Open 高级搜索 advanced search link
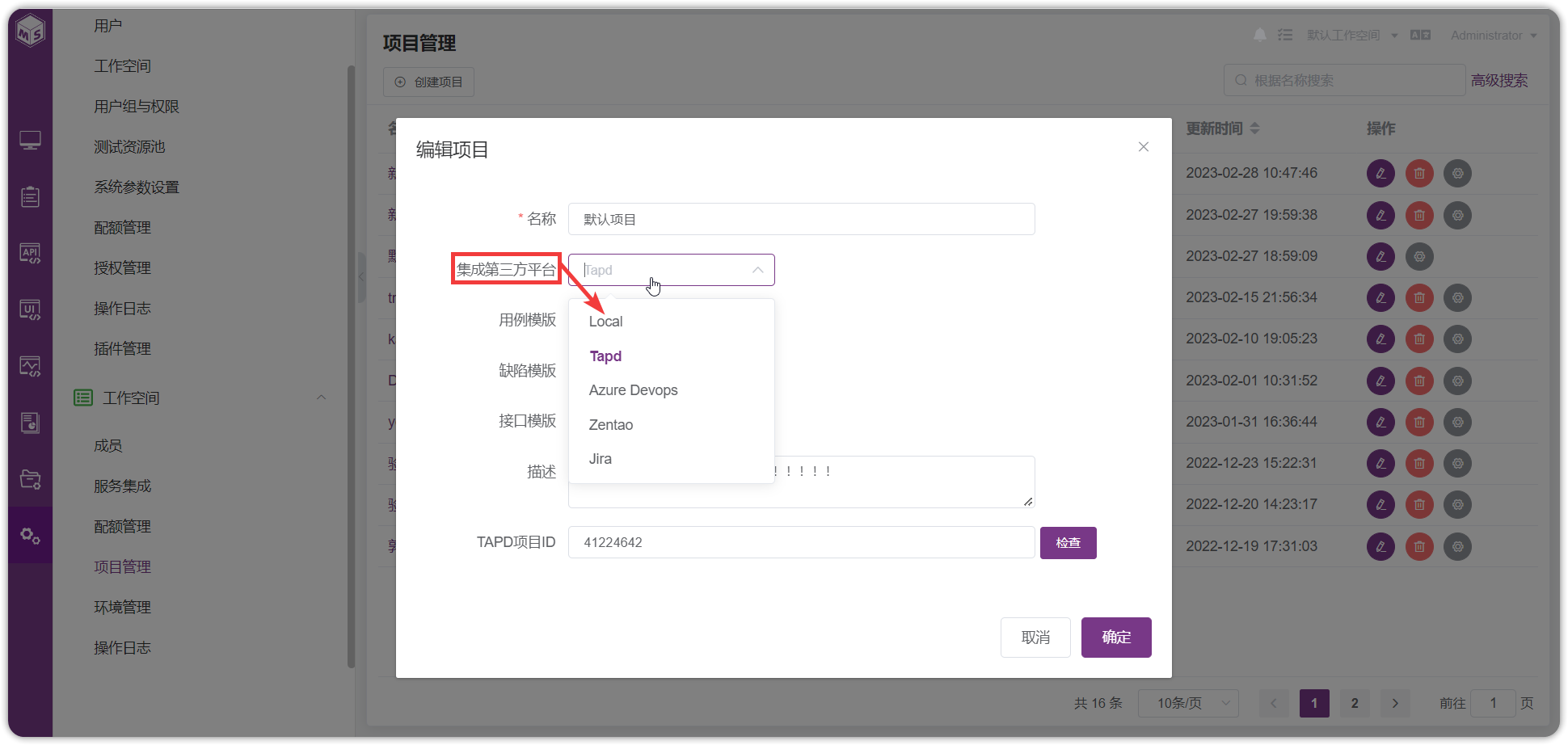Screen dimensions: 1568x745 point(1499,80)
